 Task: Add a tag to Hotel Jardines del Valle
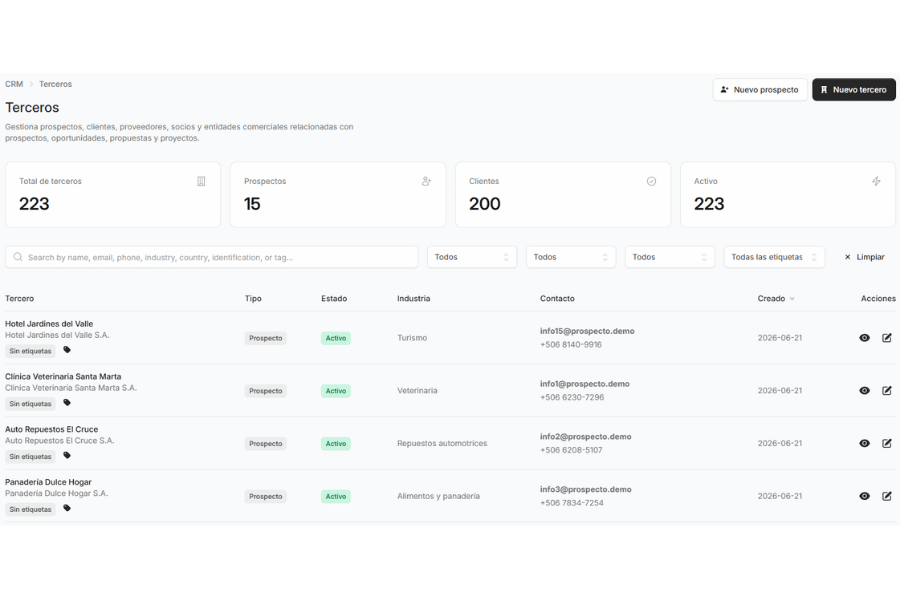pyautogui.click(x=67, y=350)
